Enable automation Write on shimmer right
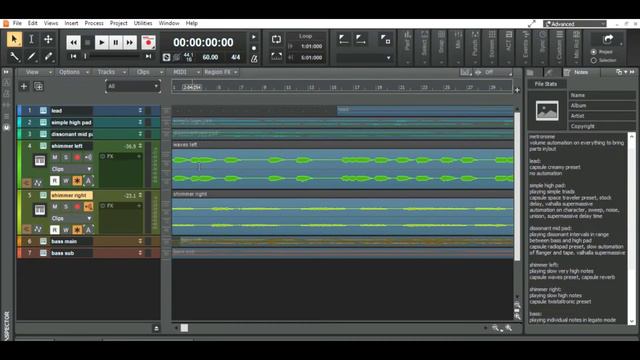This screenshot has height=360, width=640. [x=66, y=230]
